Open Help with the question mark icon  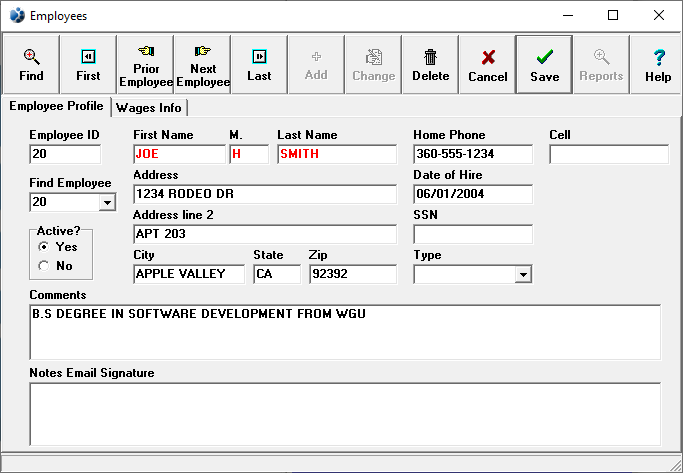(x=658, y=65)
